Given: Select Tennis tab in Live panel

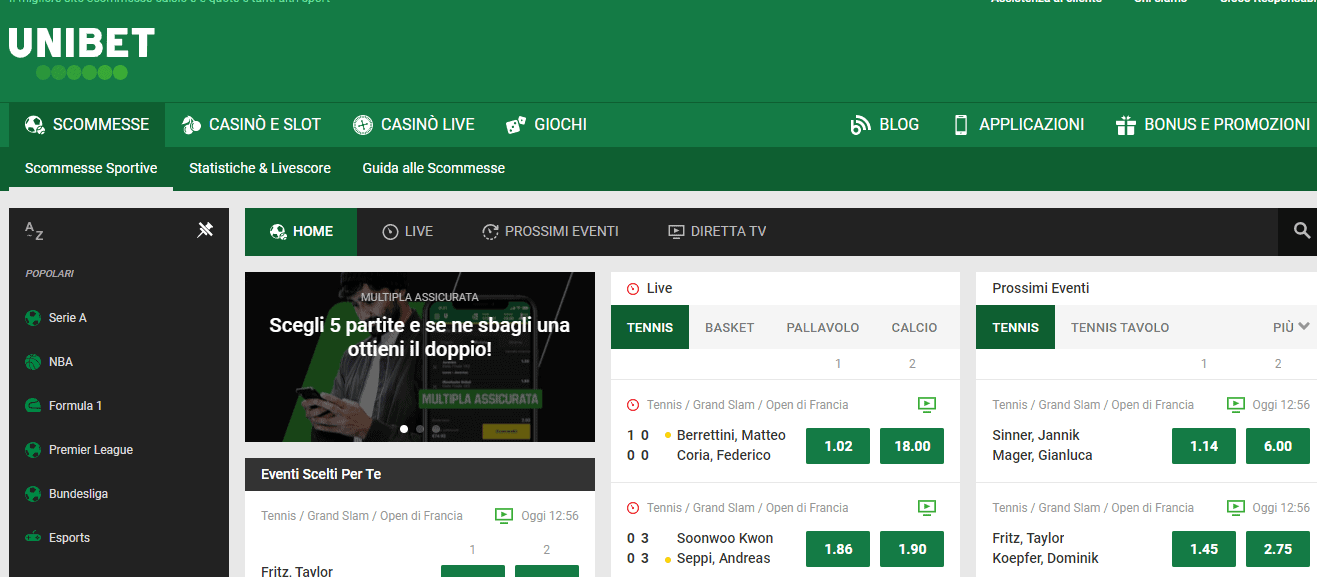Looking at the screenshot, I should pos(650,327).
